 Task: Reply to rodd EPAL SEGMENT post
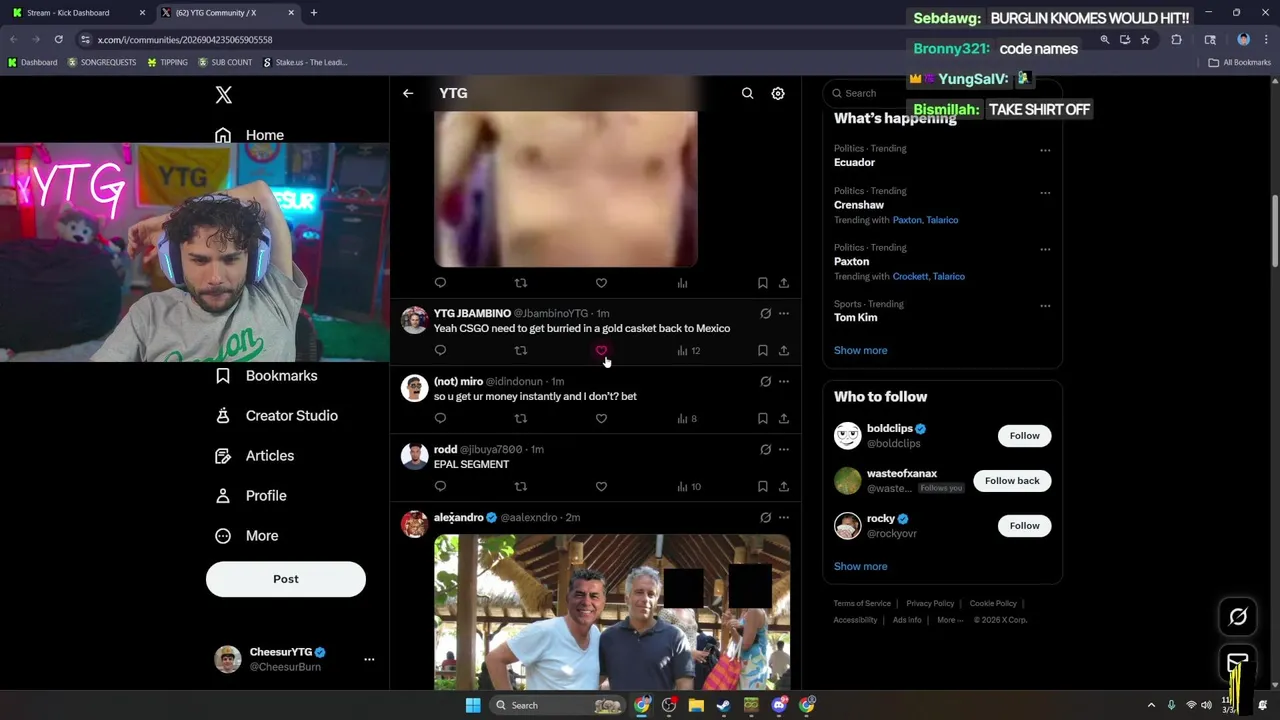click(440, 487)
